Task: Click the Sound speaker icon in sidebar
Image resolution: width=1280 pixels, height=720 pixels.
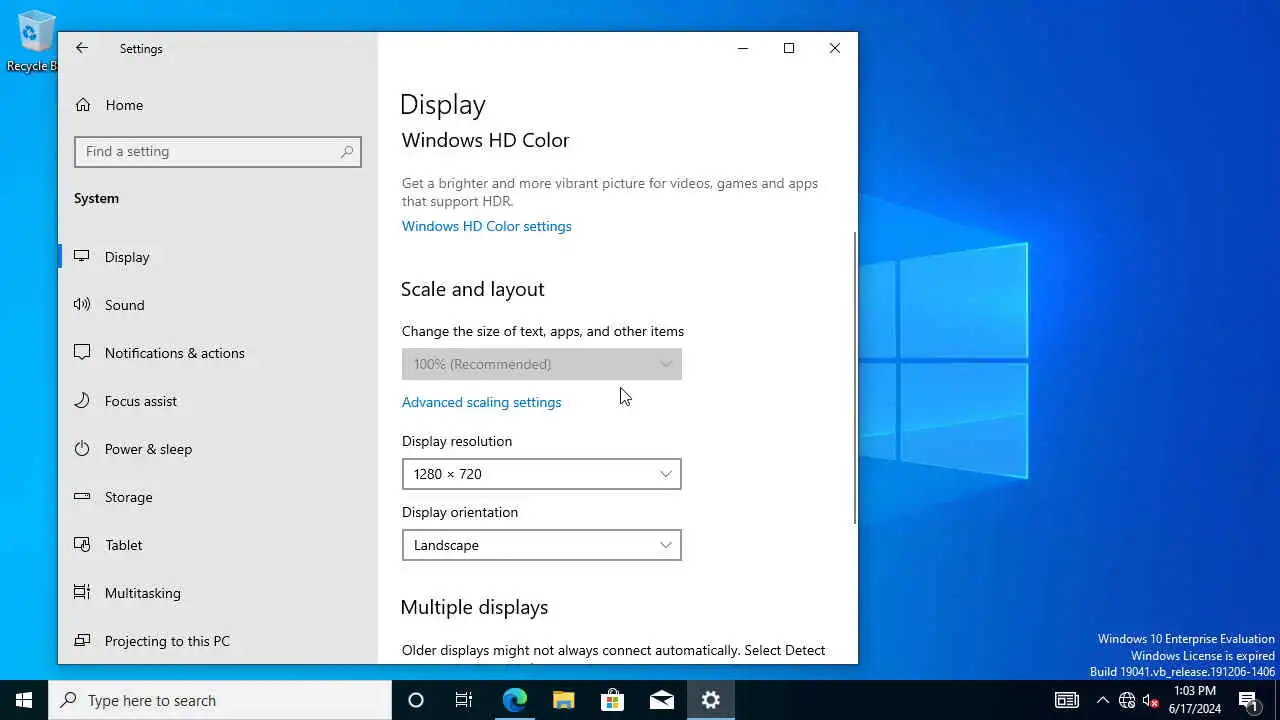Action: tap(82, 305)
